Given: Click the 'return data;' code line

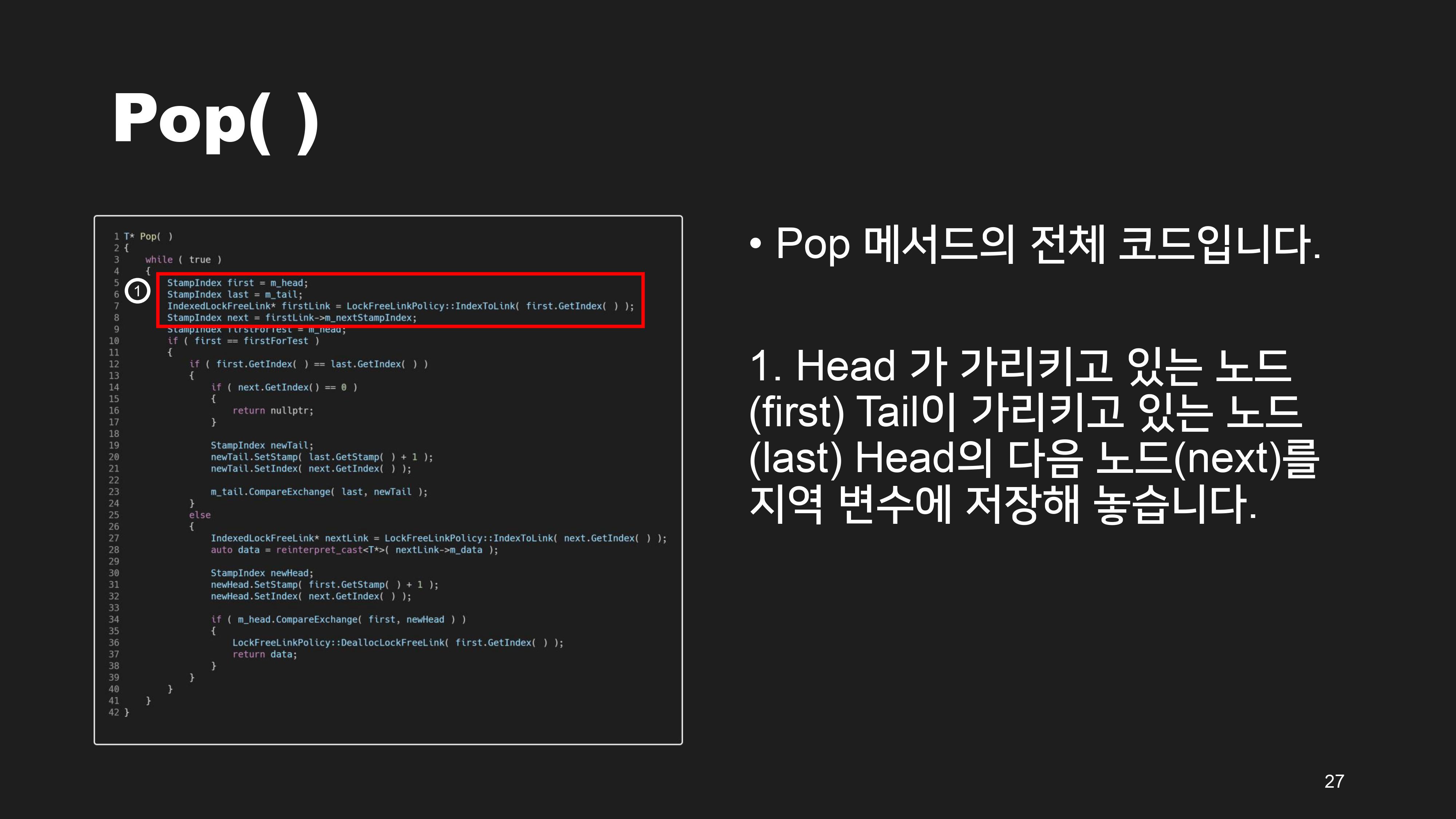Looking at the screenshot, I should (x=265, y=654).
